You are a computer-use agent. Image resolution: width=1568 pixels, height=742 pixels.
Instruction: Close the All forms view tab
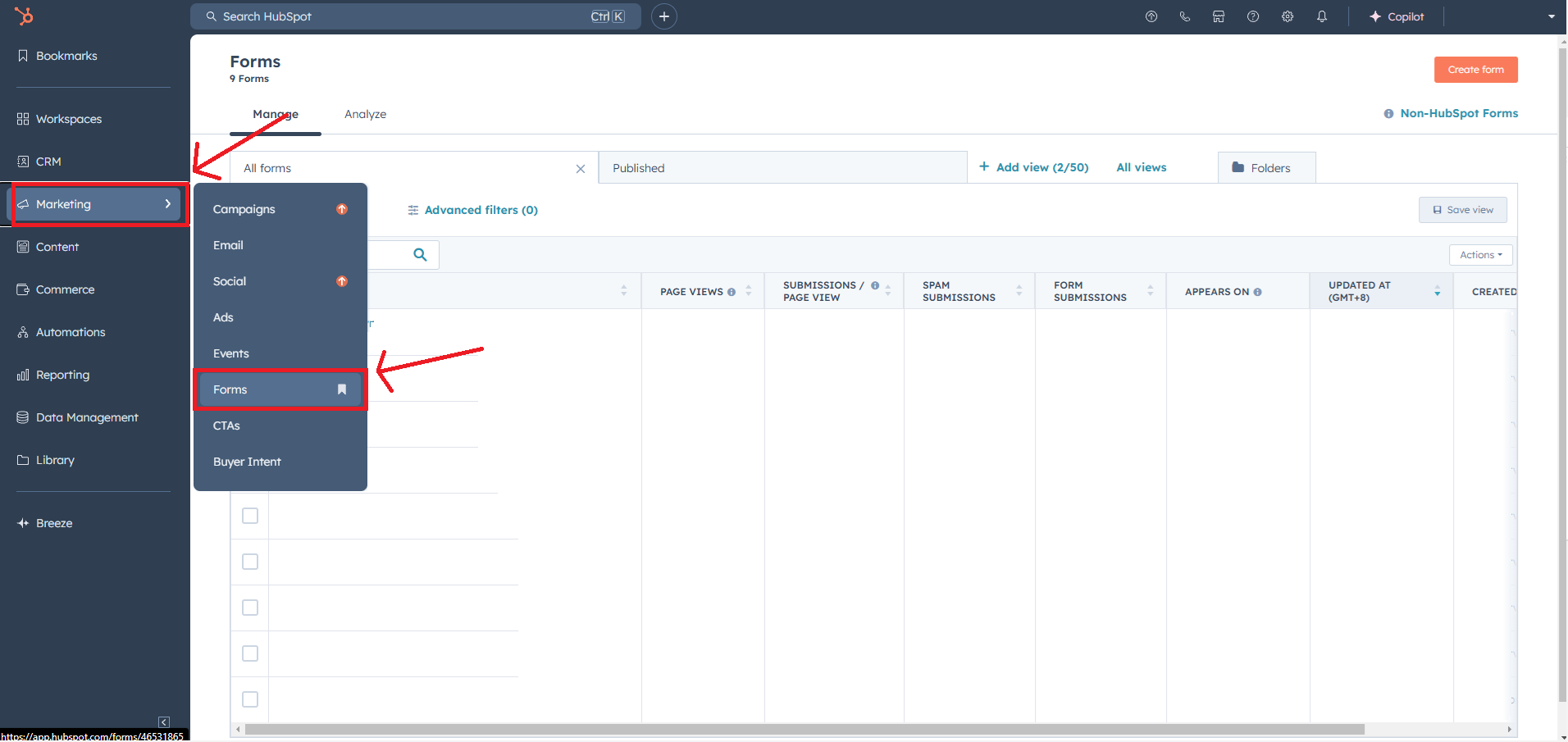pos(581,169)
